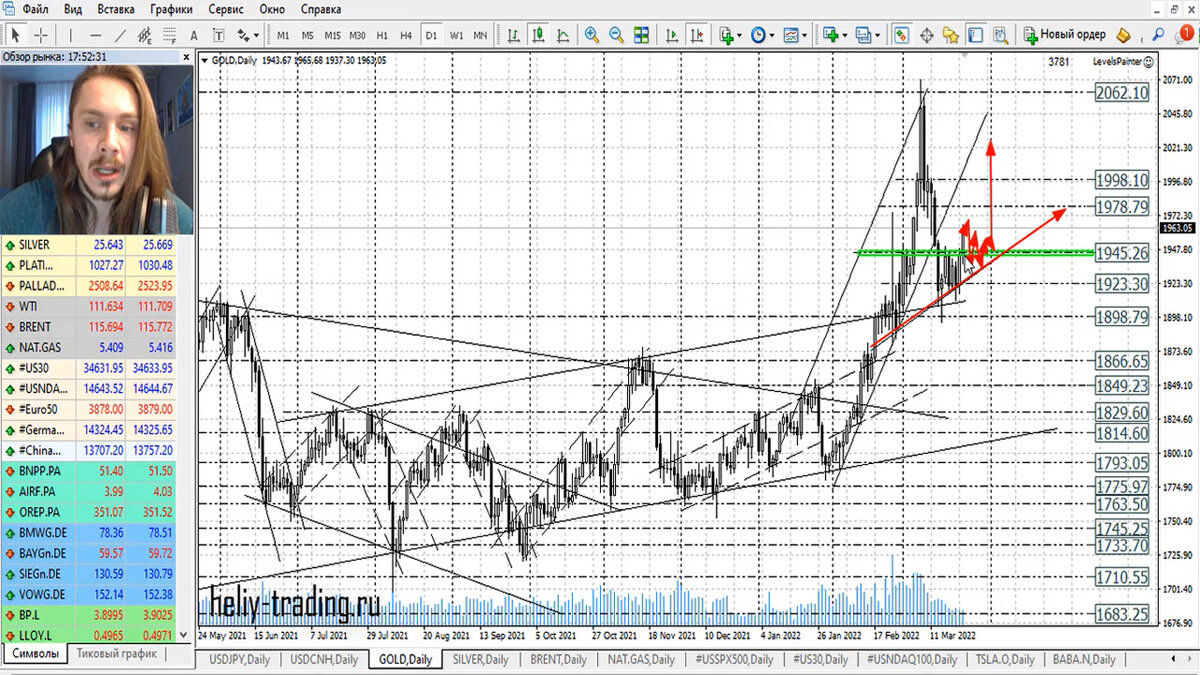Screen dimensions: 1200x675
Task: Open the MetaEditor book icon
Action: [x=1122, y=35]
